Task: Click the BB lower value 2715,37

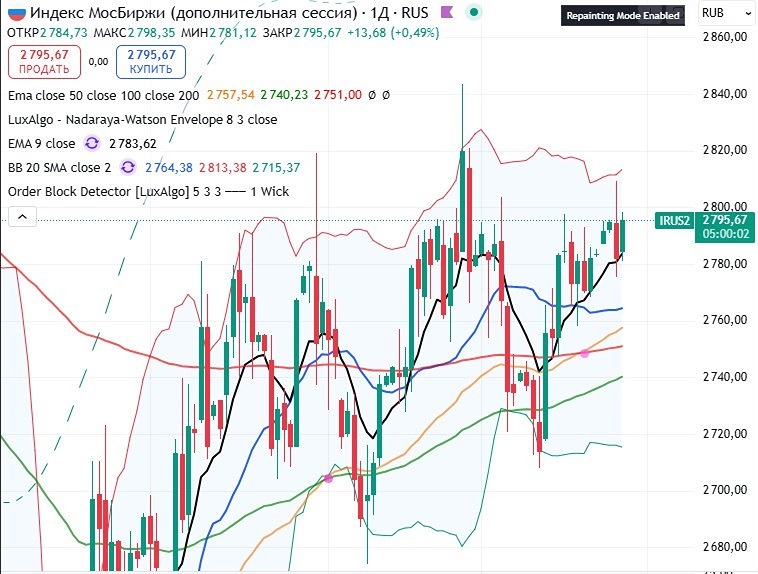Action: (277, 167)
